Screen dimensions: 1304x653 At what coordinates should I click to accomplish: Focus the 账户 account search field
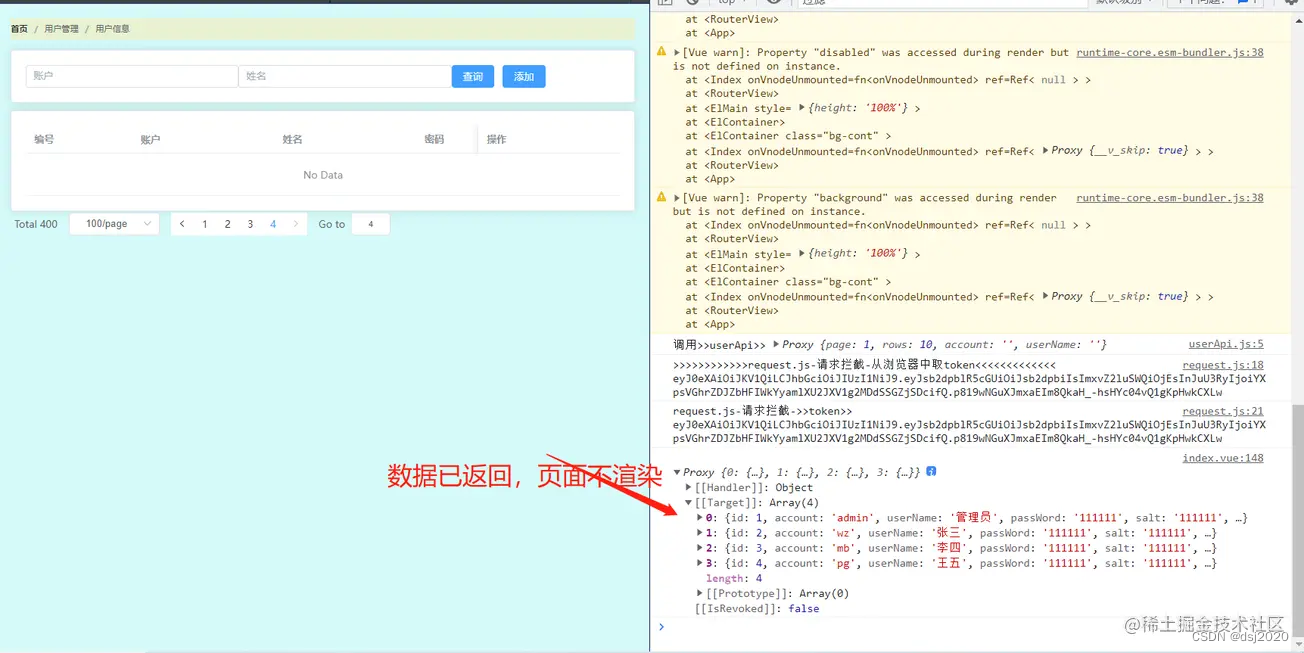click(132, 76)
